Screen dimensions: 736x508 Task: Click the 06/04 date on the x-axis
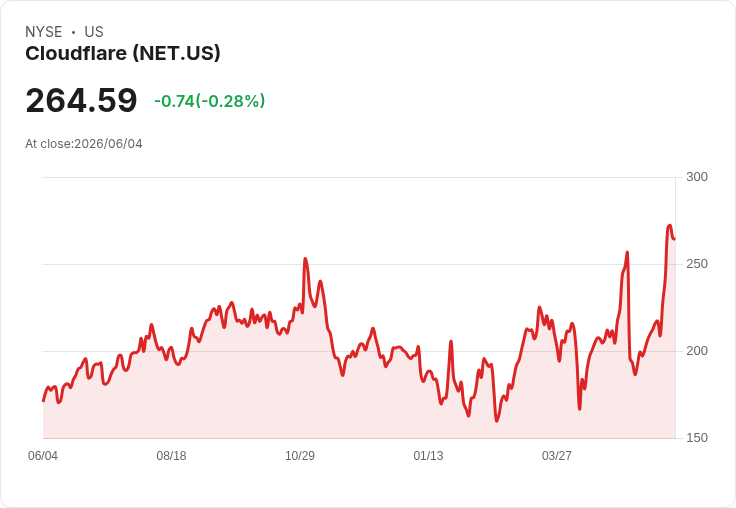point(43,456)
